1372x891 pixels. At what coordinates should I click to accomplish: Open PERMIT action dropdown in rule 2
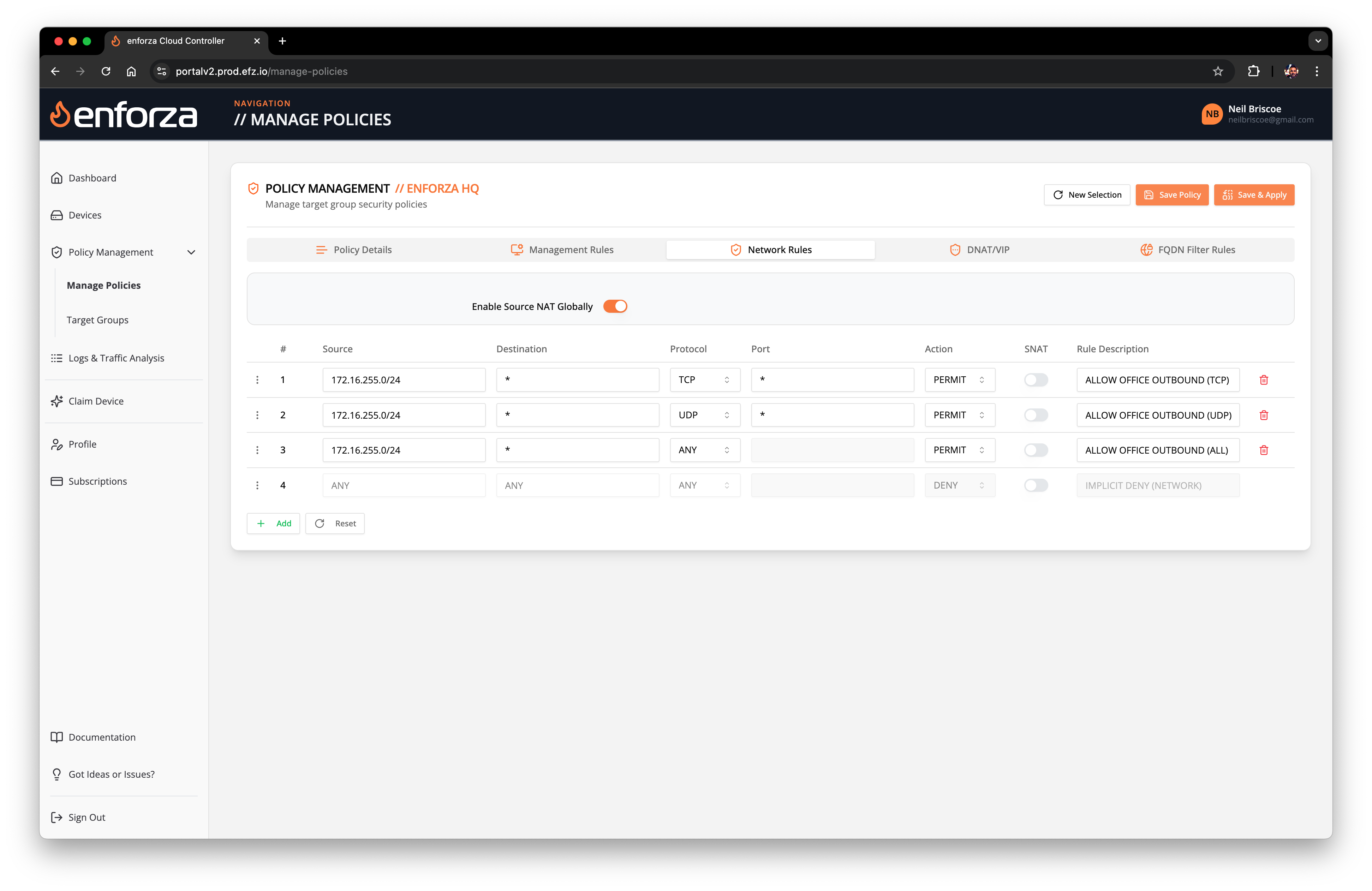pos(960,415)
